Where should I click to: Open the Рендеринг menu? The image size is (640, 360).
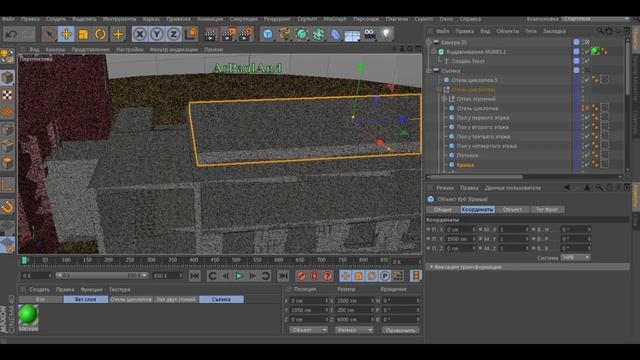click(277, 19)
